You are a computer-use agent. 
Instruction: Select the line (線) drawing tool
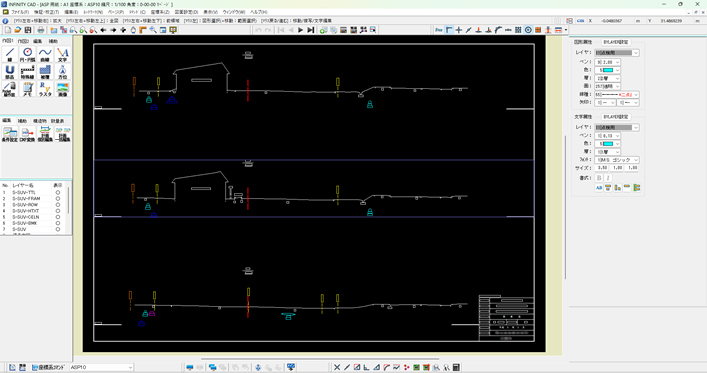click(9, 54)
